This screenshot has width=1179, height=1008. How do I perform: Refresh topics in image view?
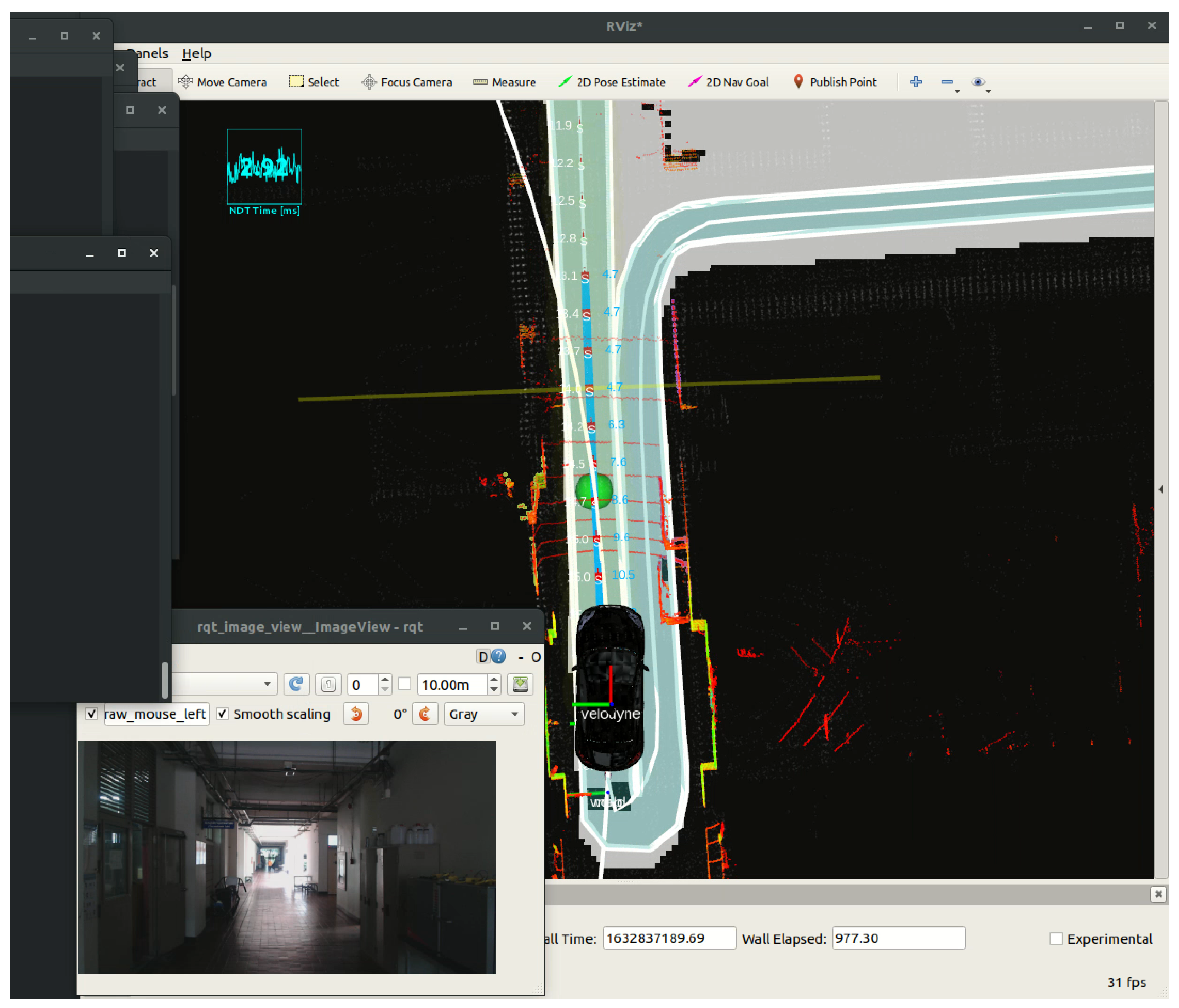296,684
